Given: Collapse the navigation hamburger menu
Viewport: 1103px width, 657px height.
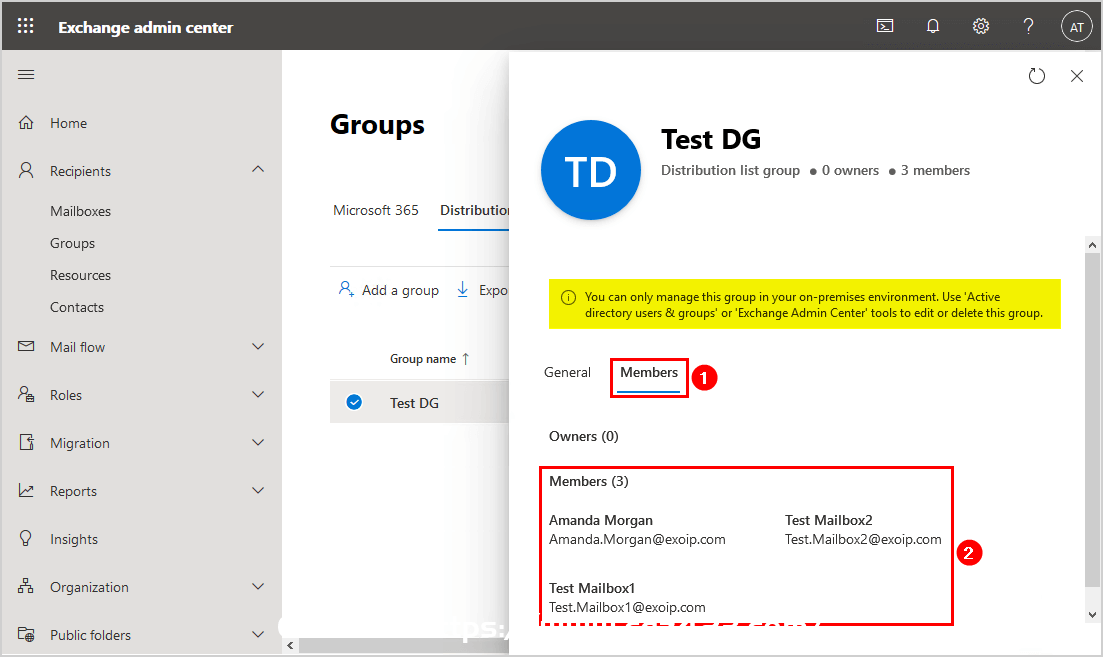Looking at the screenshot, I should point(26,75).
